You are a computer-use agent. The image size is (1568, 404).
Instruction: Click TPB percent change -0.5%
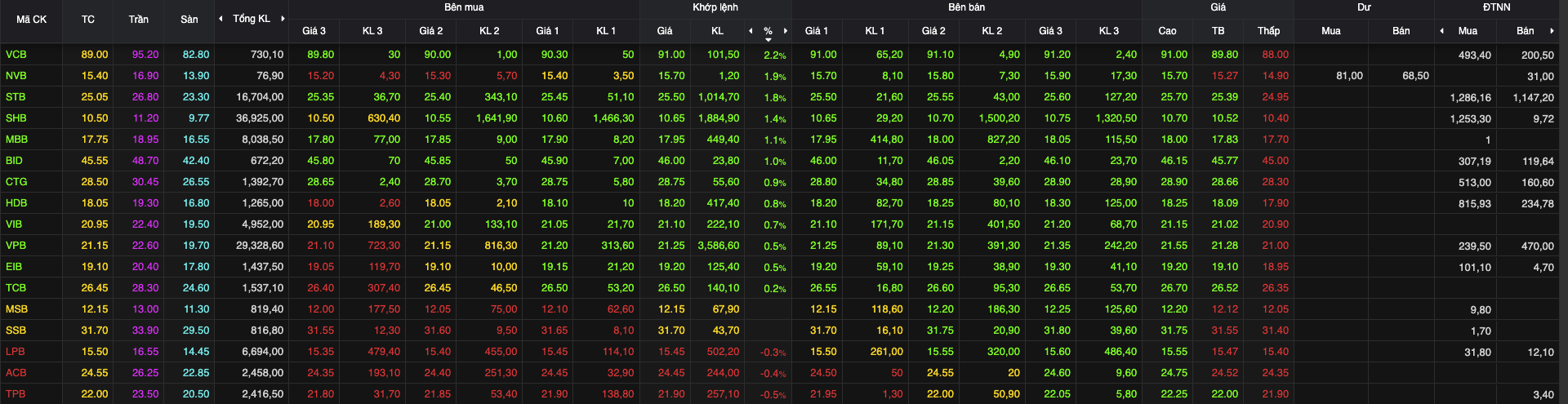click(x=773, y=395)
